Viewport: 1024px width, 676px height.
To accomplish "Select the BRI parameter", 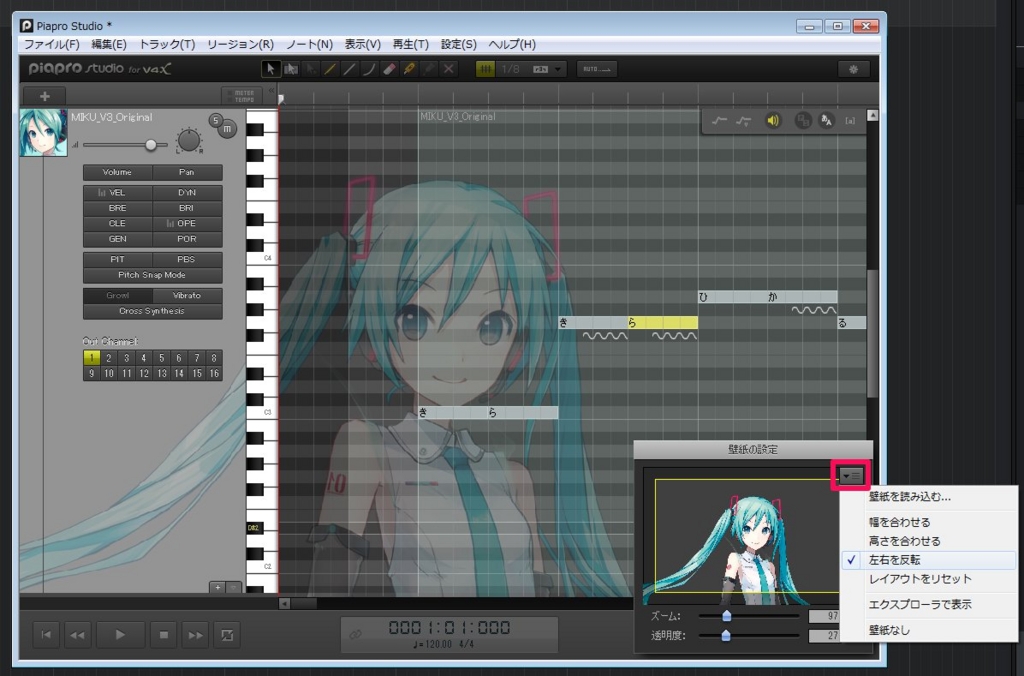I will click(187, 208).
